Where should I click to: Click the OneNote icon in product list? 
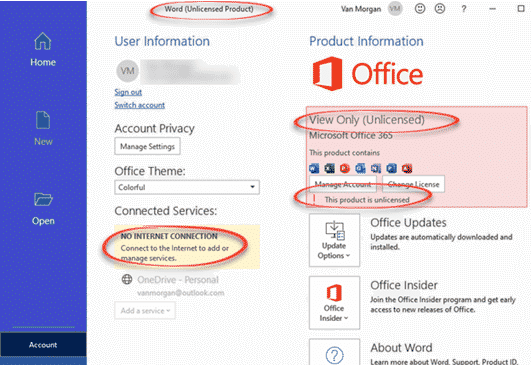pos(376,168)
